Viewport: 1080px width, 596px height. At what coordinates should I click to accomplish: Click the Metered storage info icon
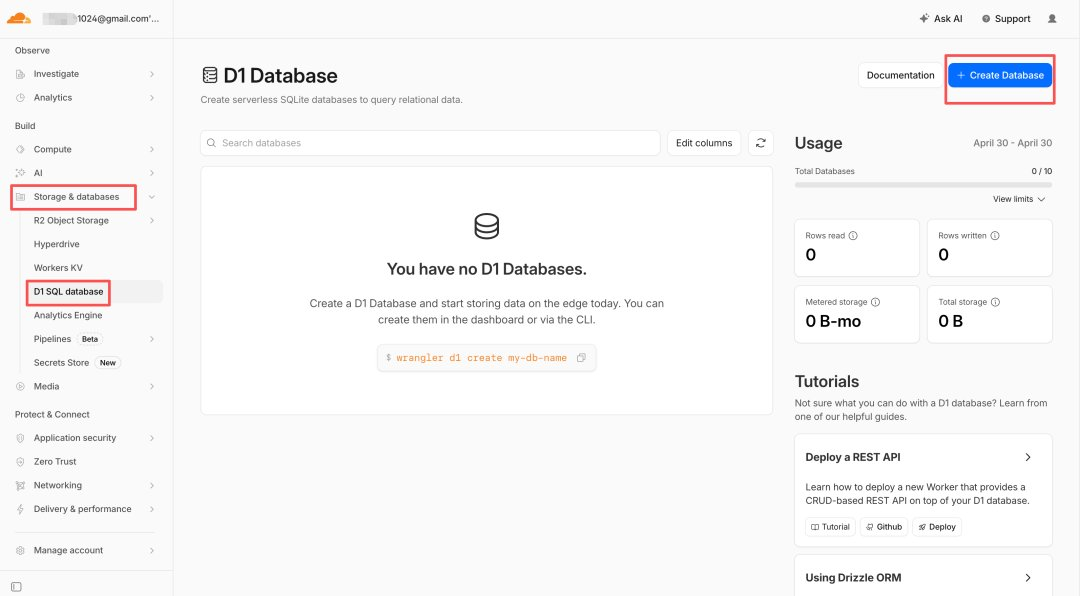[875, 302]
